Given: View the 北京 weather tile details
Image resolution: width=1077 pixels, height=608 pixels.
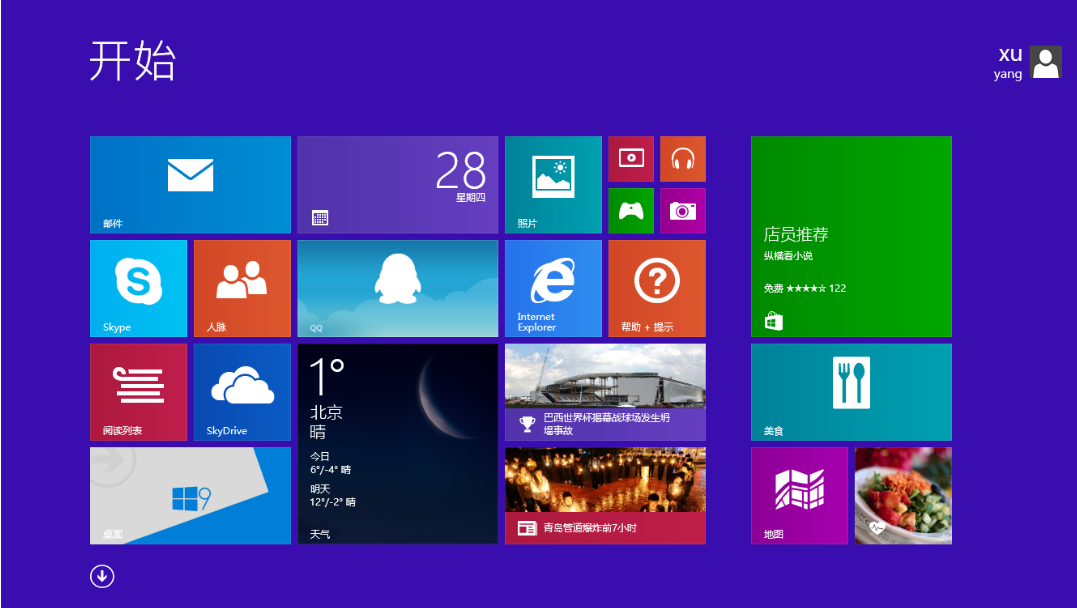Looking at the screenshot, I should click(x=397, y=445).
